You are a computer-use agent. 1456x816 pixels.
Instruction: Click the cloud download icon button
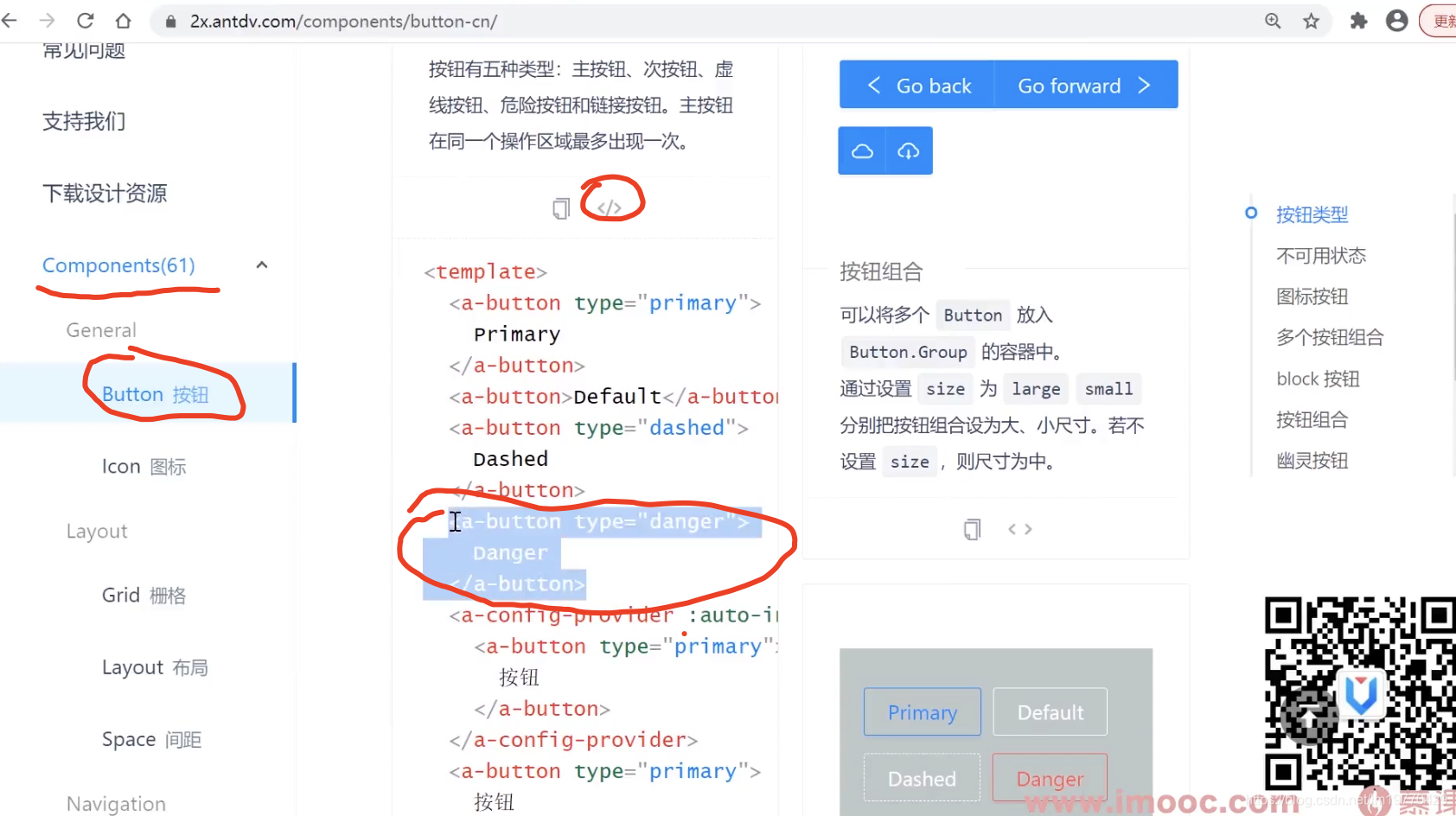908,150
